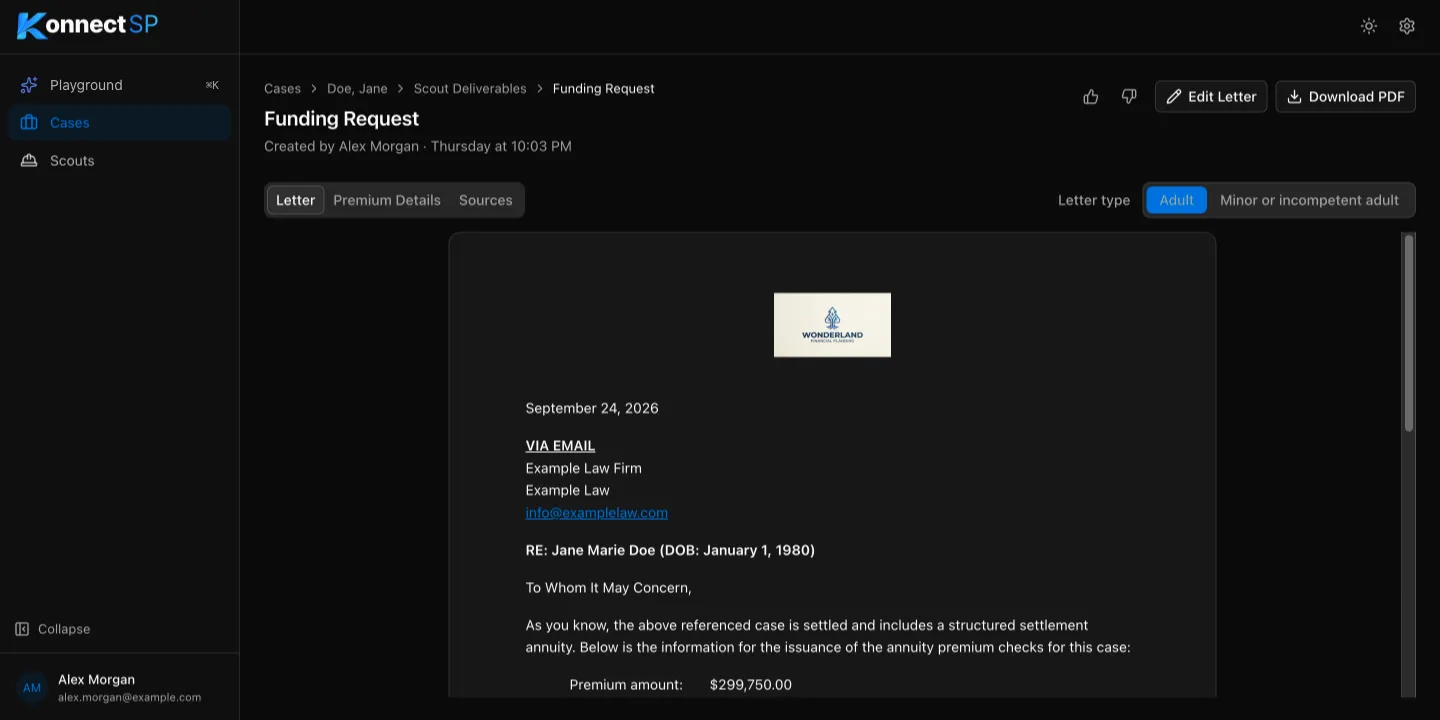Click the letter vertical scrollbar
This screenshot has width=1440, height=720.
coord(1409,333)
